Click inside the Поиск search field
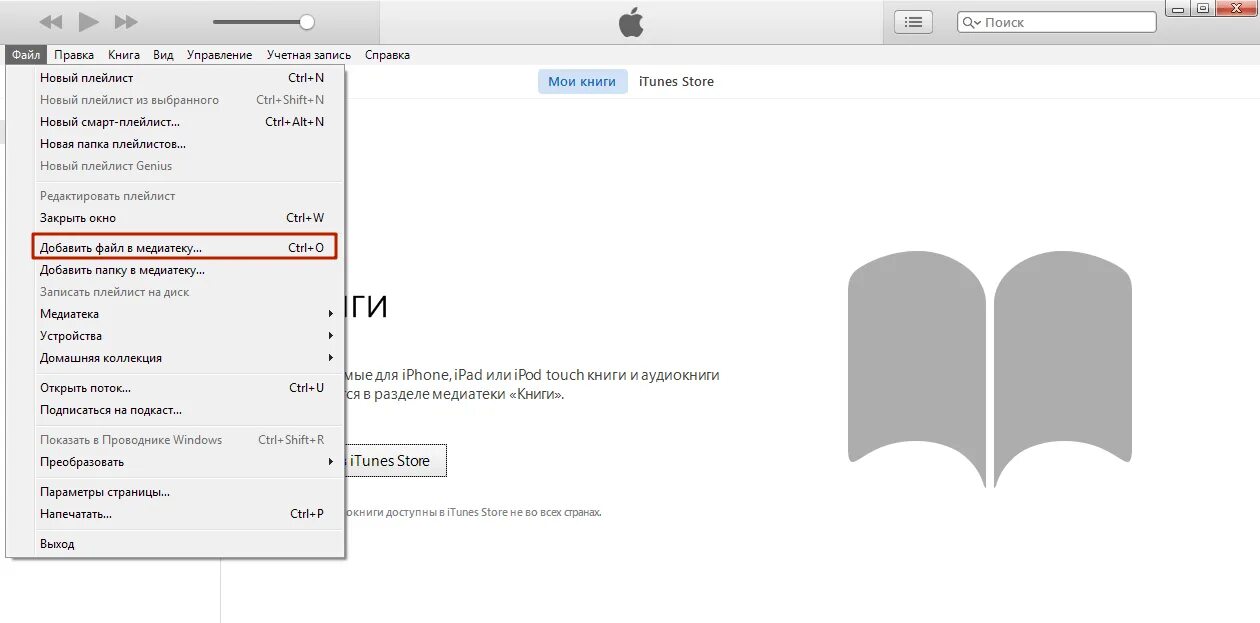This screenshot has height=623, width=1260. pyautogui.click(x=1056, y=22)
